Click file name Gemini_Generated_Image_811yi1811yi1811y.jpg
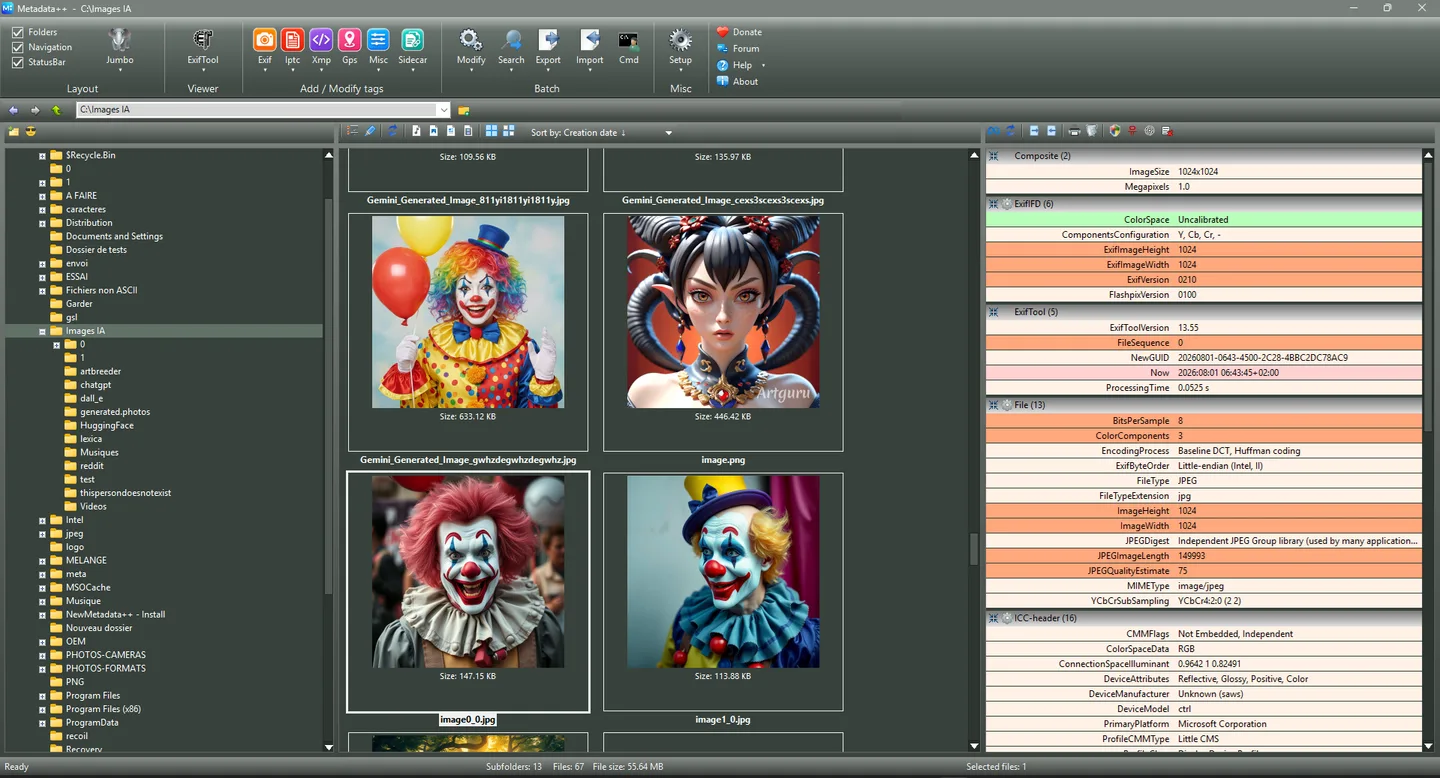Viewport: 1440px width, 778px height. coord(468,200)
